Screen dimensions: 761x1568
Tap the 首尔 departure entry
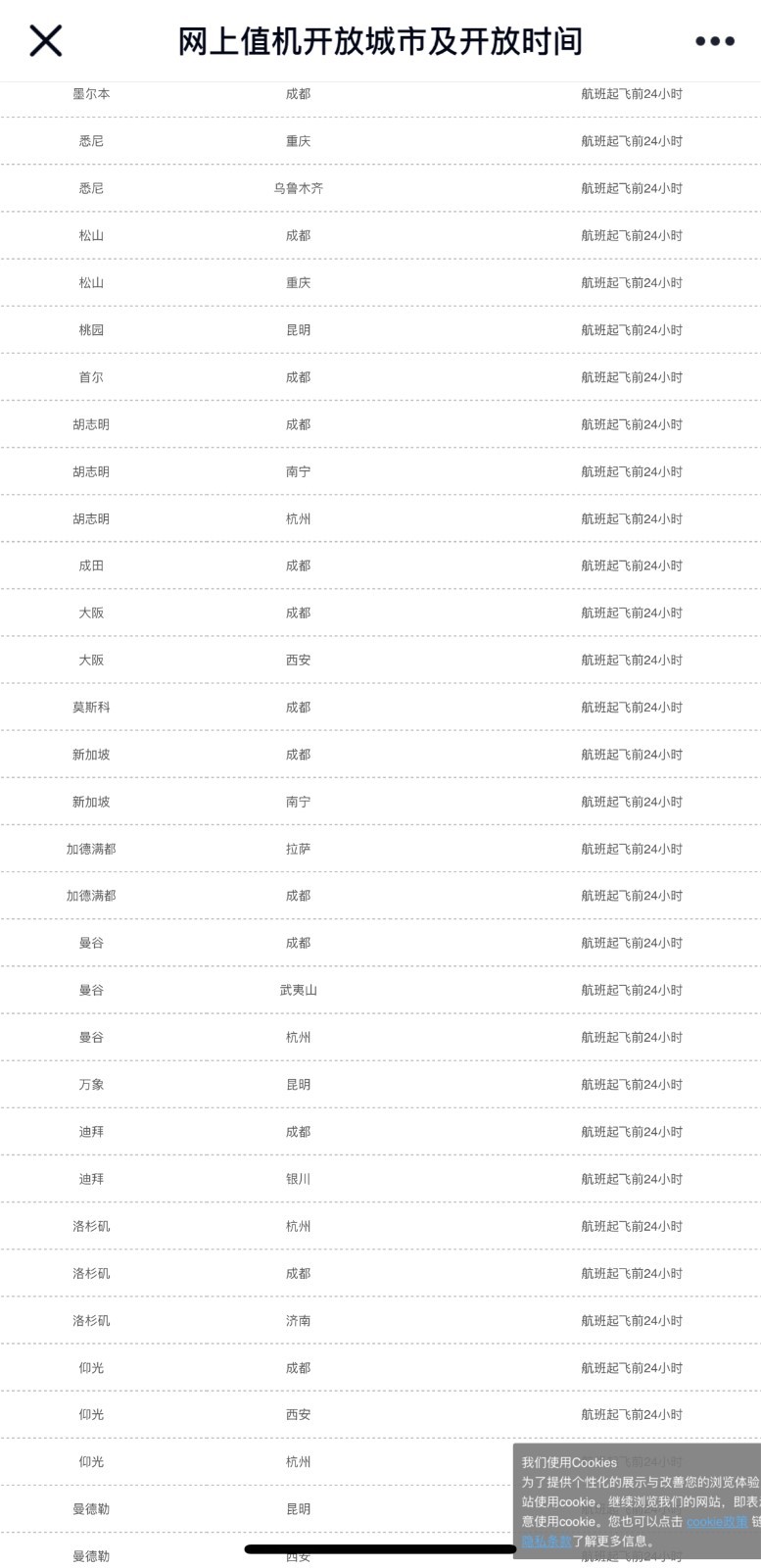91,377
